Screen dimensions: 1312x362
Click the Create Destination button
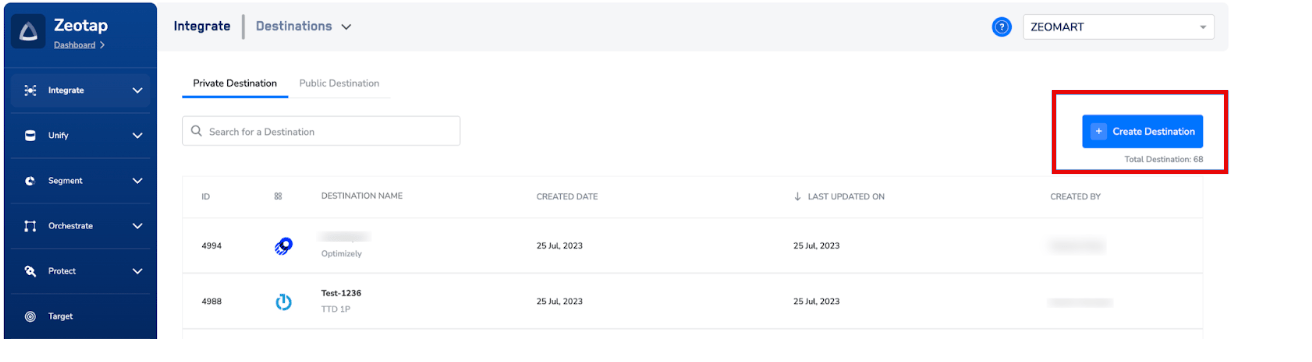pos(1142,131)
